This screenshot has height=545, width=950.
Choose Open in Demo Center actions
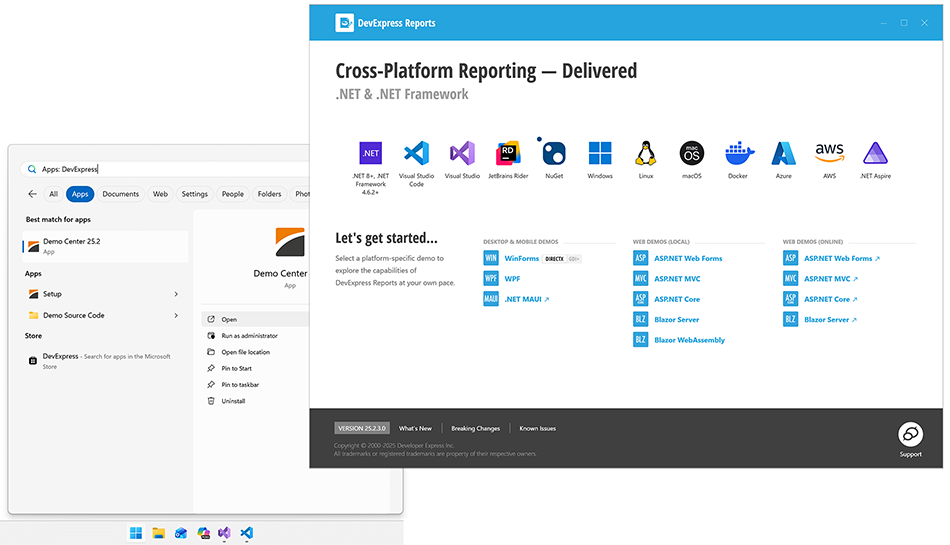pos(257,319)
